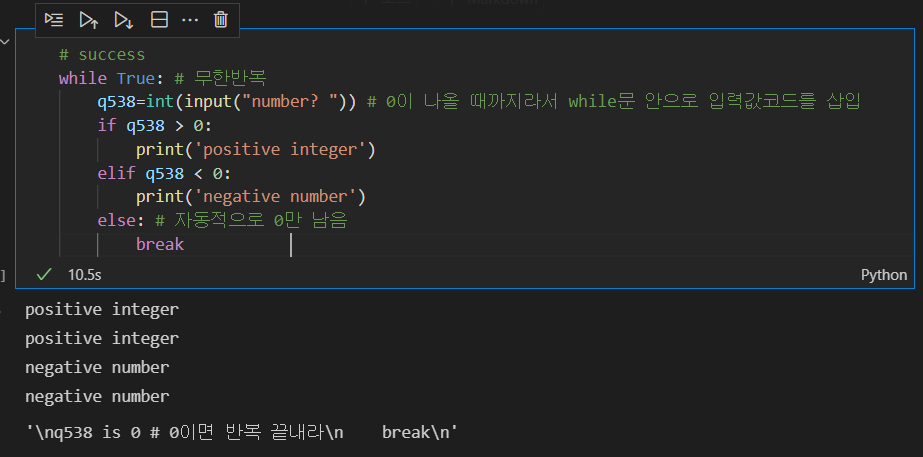
Task: Click the '\nq538 is 0' output string
Action: (241, 433)
